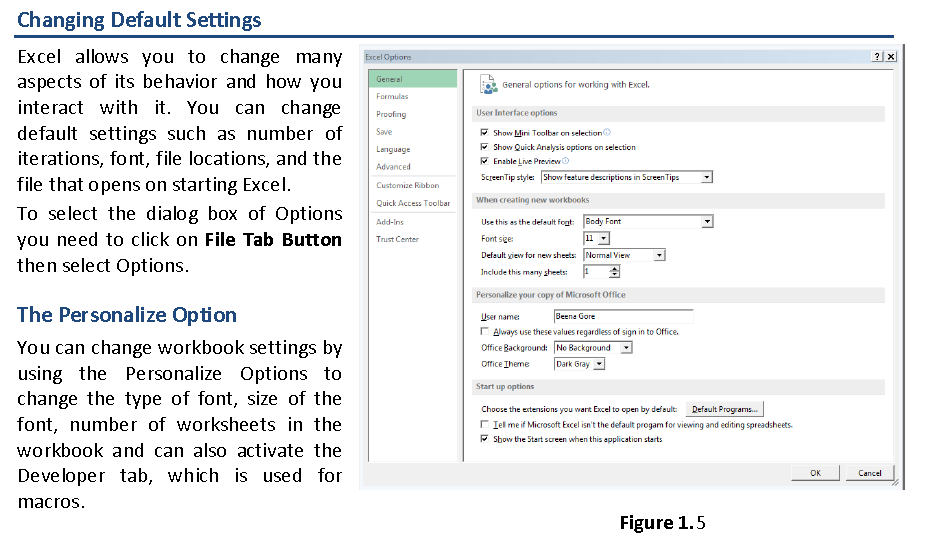
Task: Click the sheets count number field
Action: tap(596, 271)
